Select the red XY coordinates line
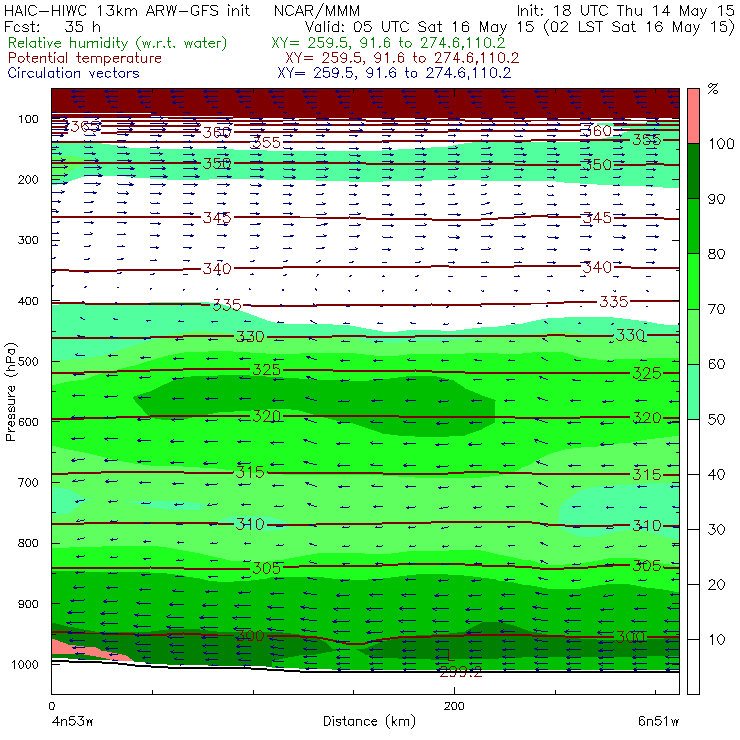Image resolution: width=740 pixels, height=740 pixels. (x=402, y=58)
